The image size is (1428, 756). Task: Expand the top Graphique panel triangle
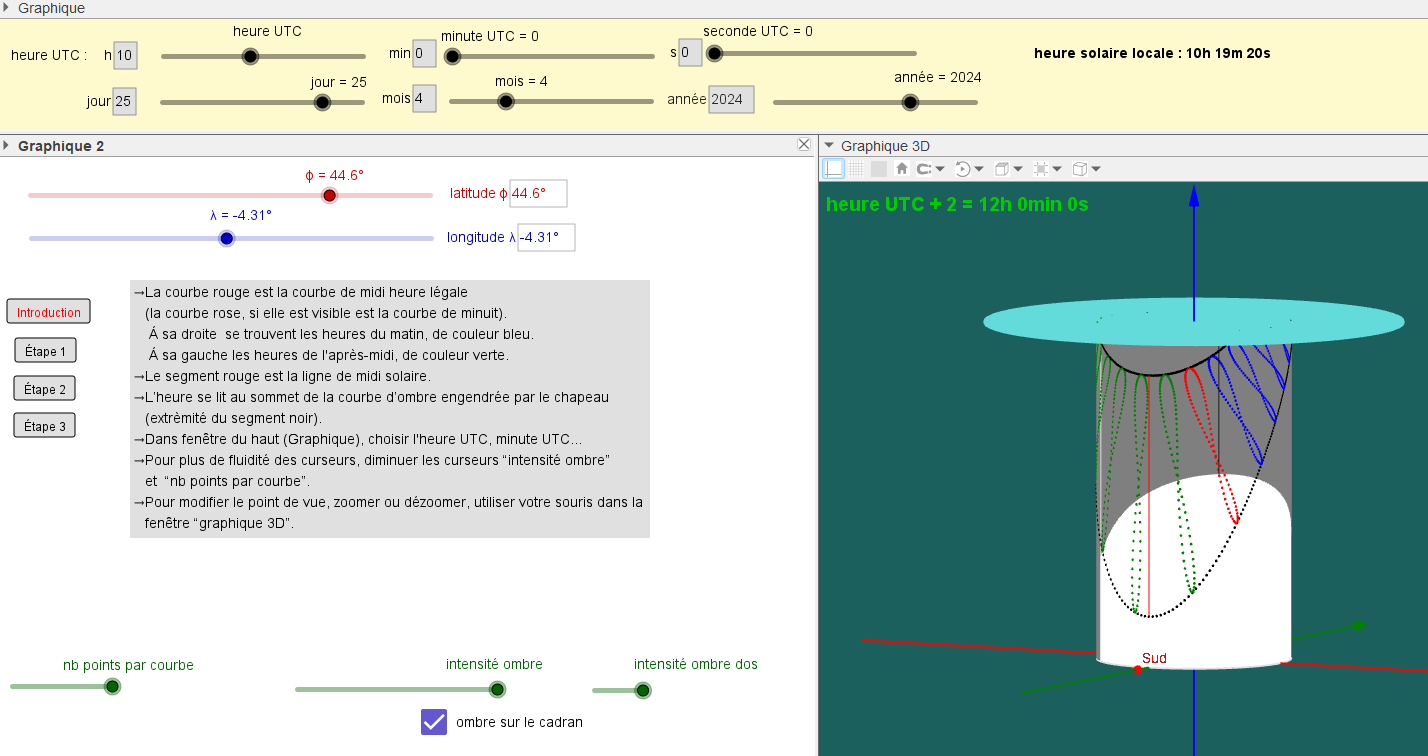[7, 8]
